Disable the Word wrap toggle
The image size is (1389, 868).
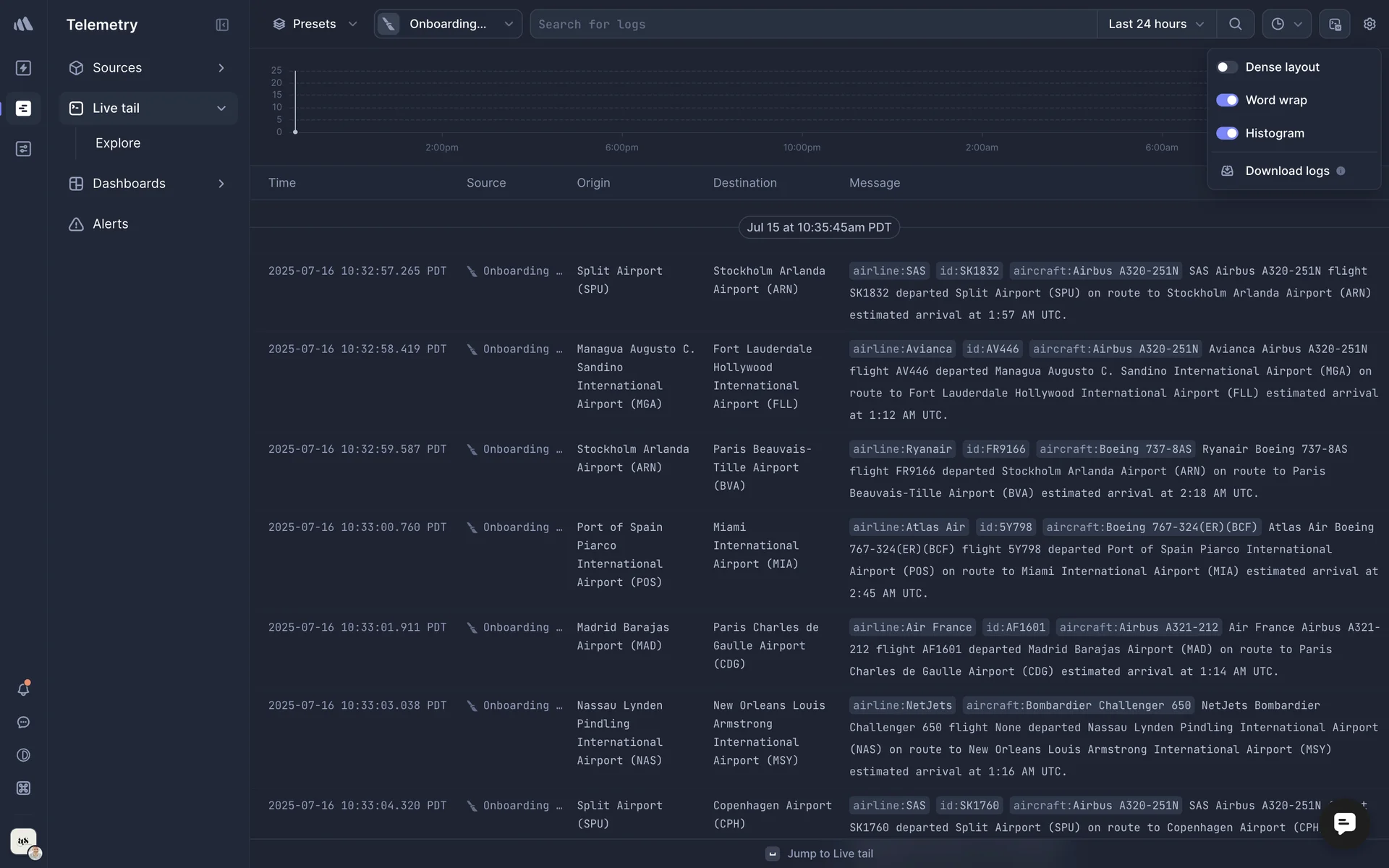pos(1227,101)
